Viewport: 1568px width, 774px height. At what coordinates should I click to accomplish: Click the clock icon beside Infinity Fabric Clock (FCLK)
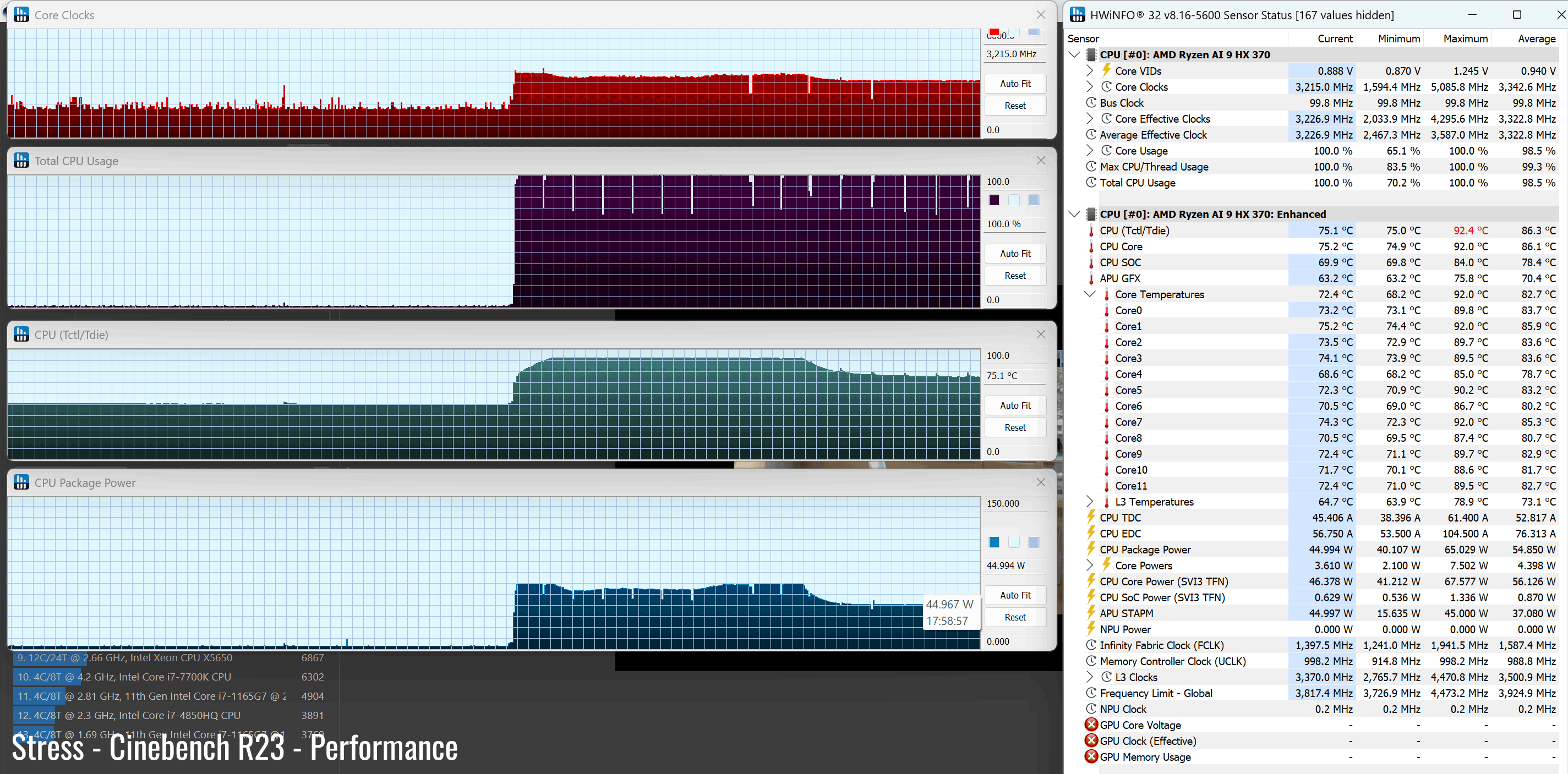1091,645
